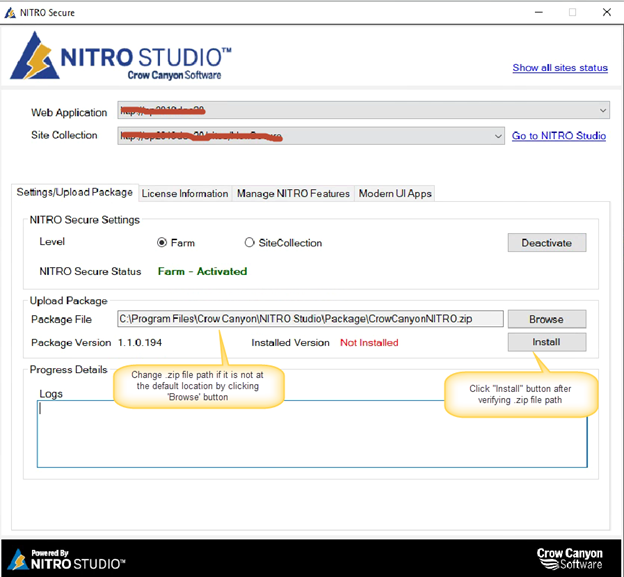624x577 pixels.
Task: Click the Crow Canyon Software footer logo
Action: [x=569, y=559]
